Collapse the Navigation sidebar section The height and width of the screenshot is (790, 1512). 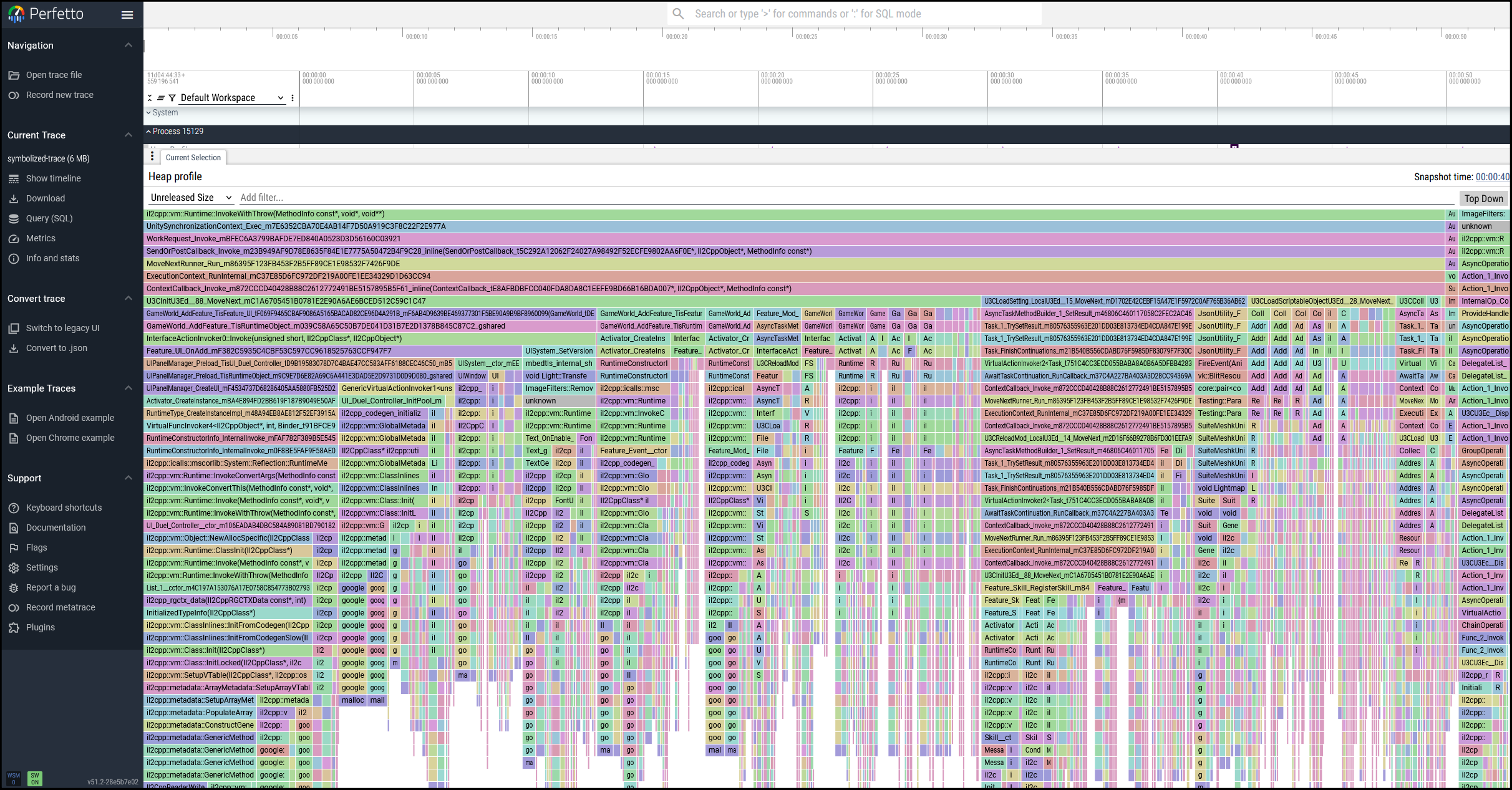click(x=128, y=45)
